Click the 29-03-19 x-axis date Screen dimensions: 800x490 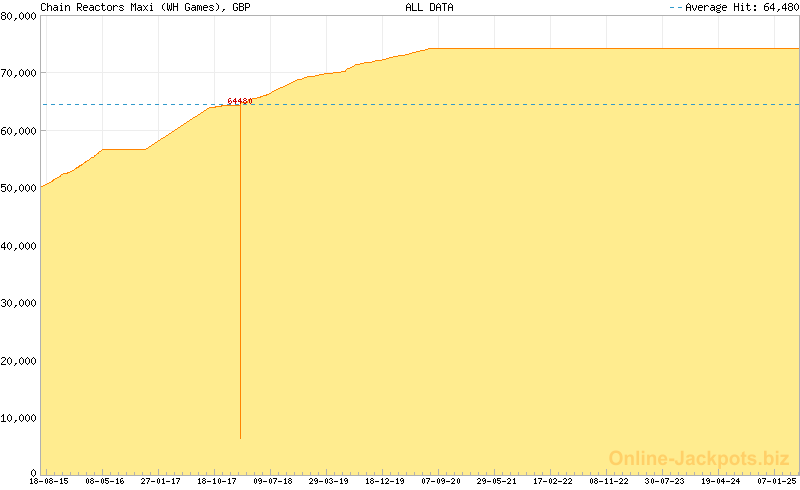pyautogui.click(x=329, y=481)
